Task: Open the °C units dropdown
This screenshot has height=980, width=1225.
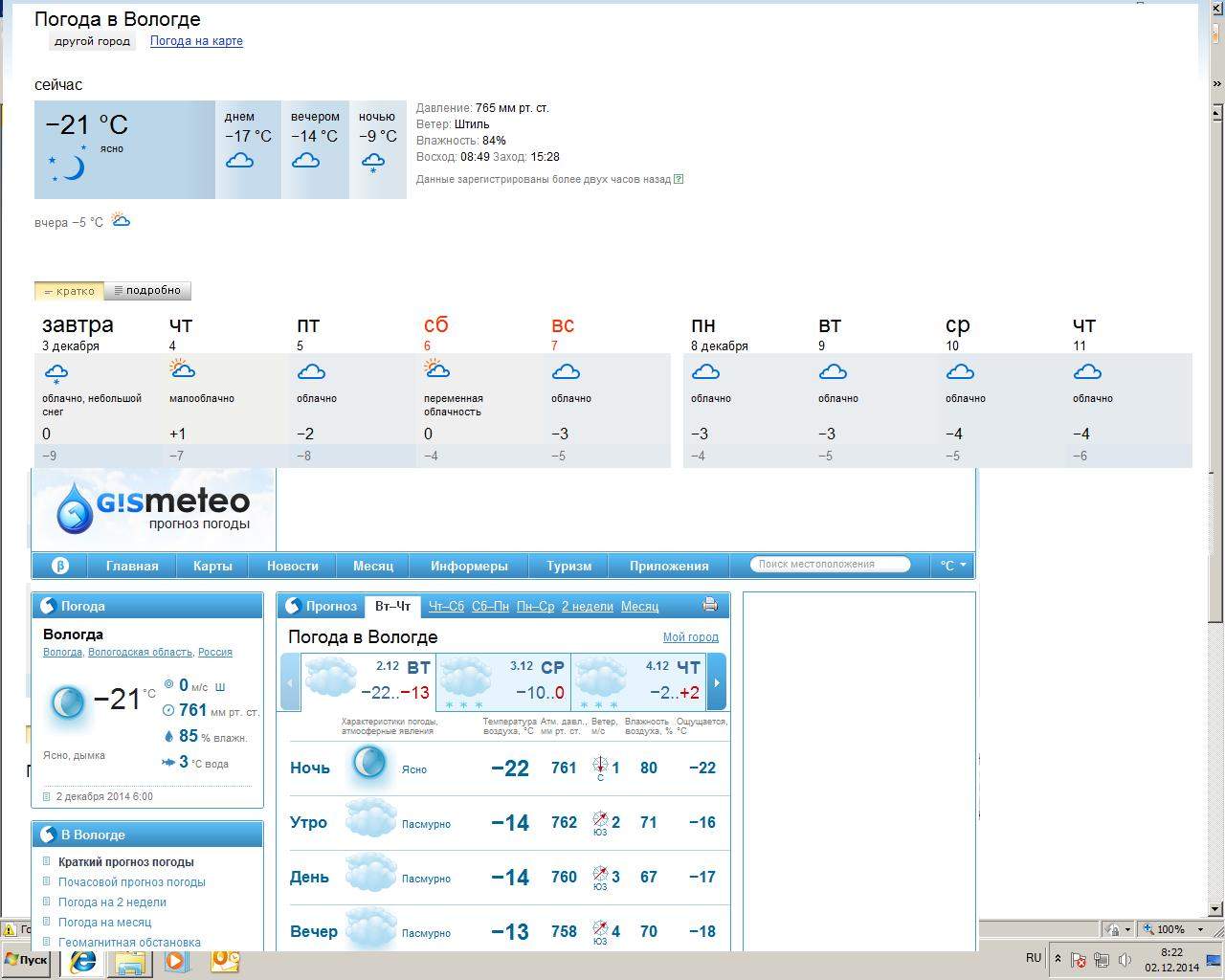Action: click(953, 566)
